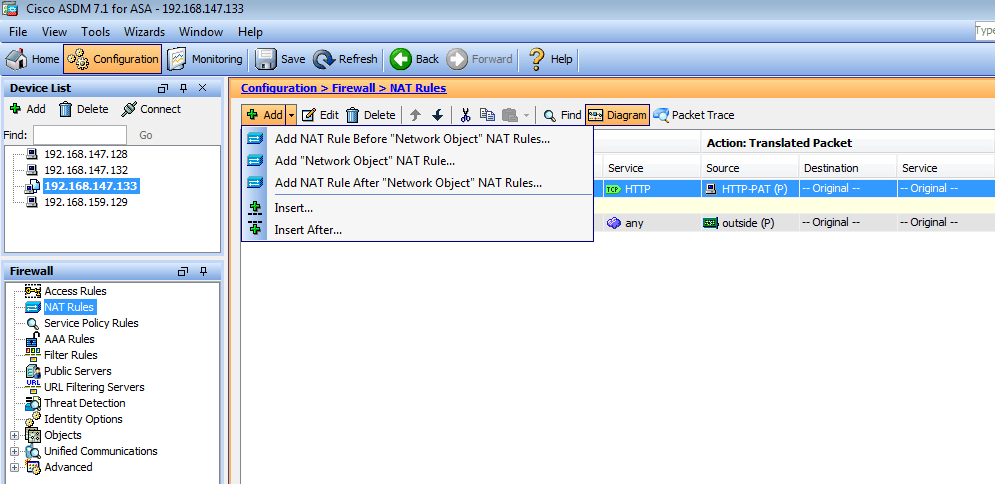This screenshot has height=484, width=995.
Task: Open Filter Rules
Action: coord(70,355)
